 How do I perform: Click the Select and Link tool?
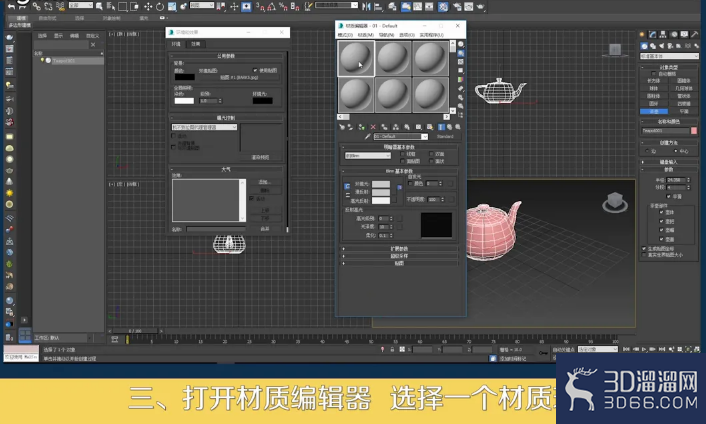tap(36, 7)
